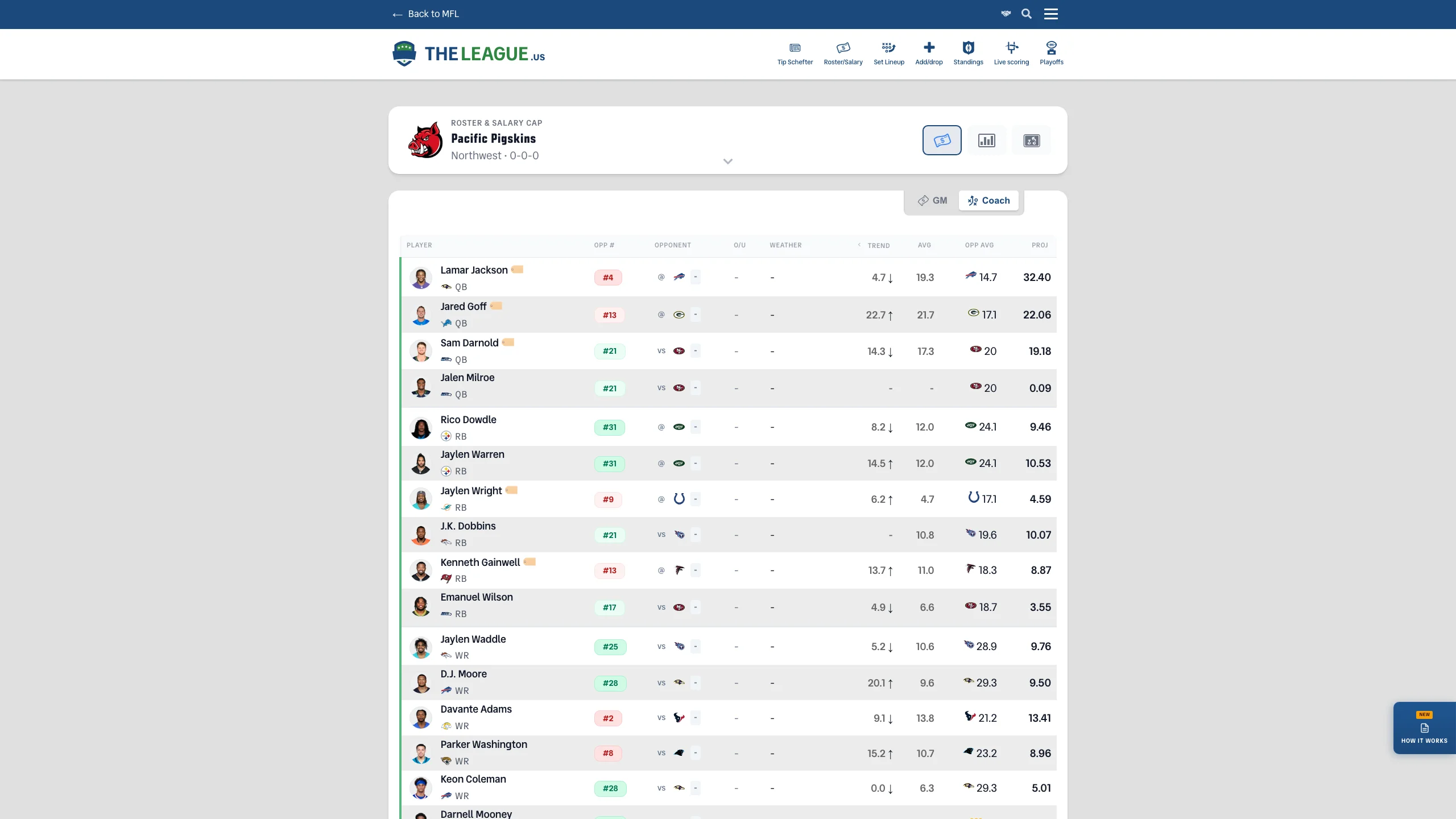Switch to Coach mode
The width and height of the screenshot is (1456, 819).
coord(988,200)
